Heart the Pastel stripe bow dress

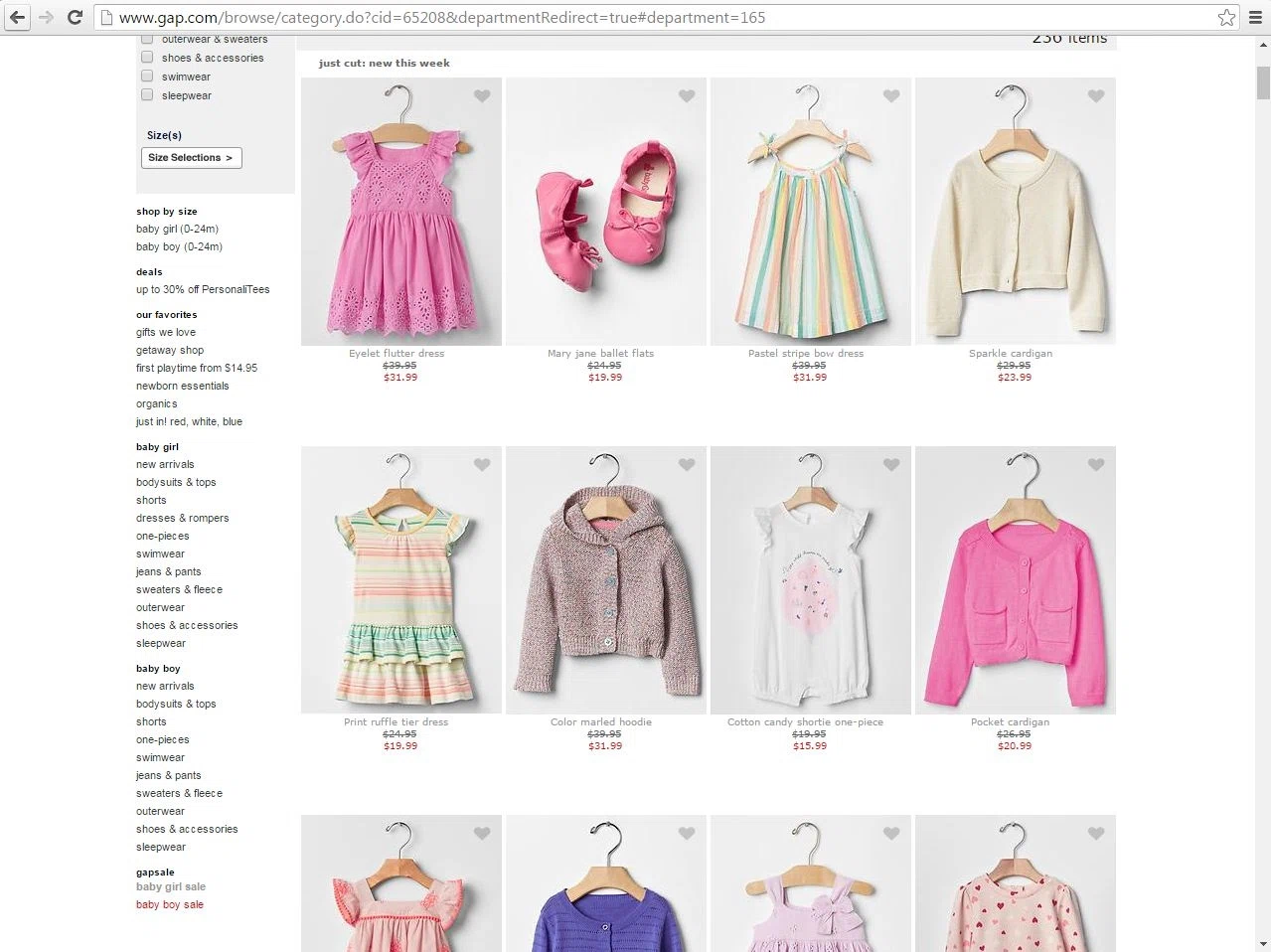[891, 96]
